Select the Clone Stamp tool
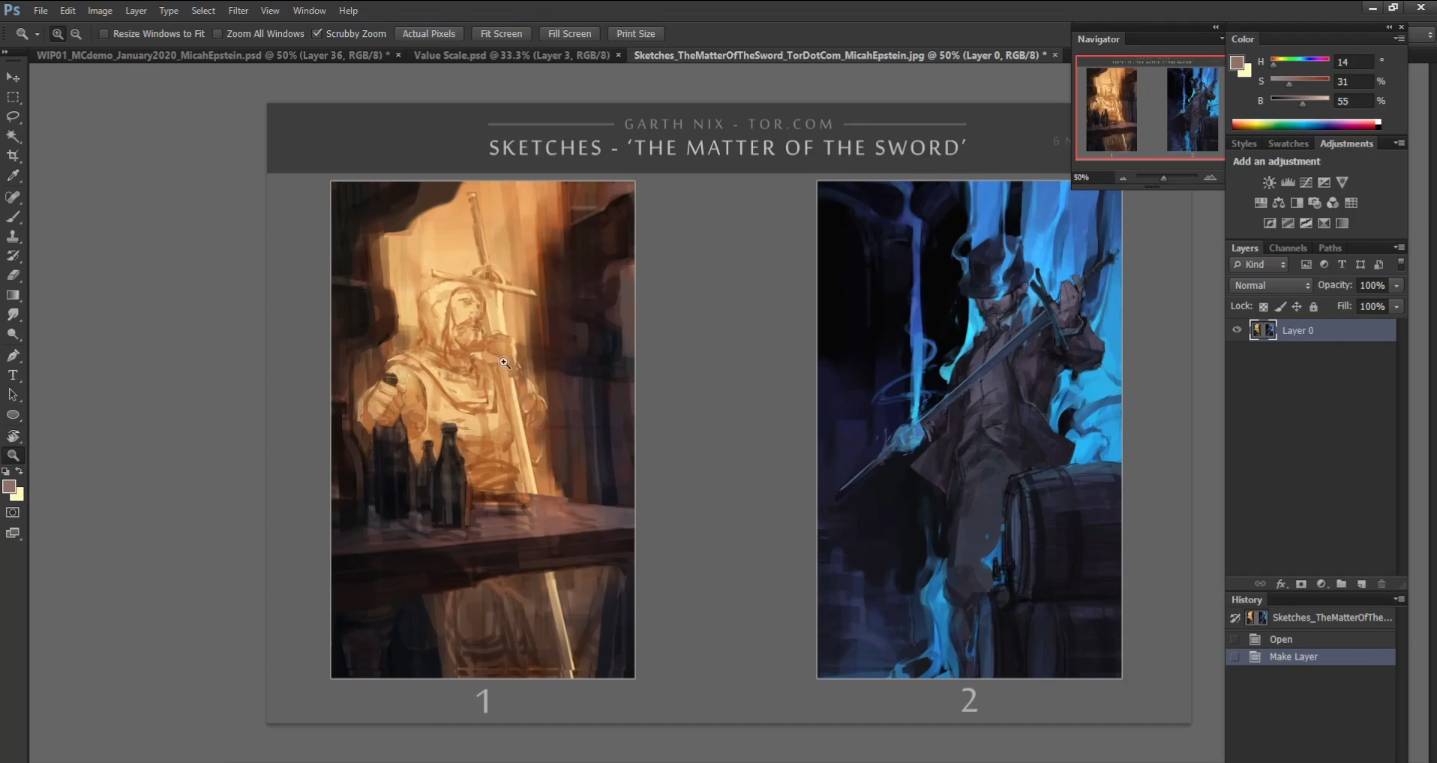Screen dimensions: 1437x763 (x=13, y=236)
